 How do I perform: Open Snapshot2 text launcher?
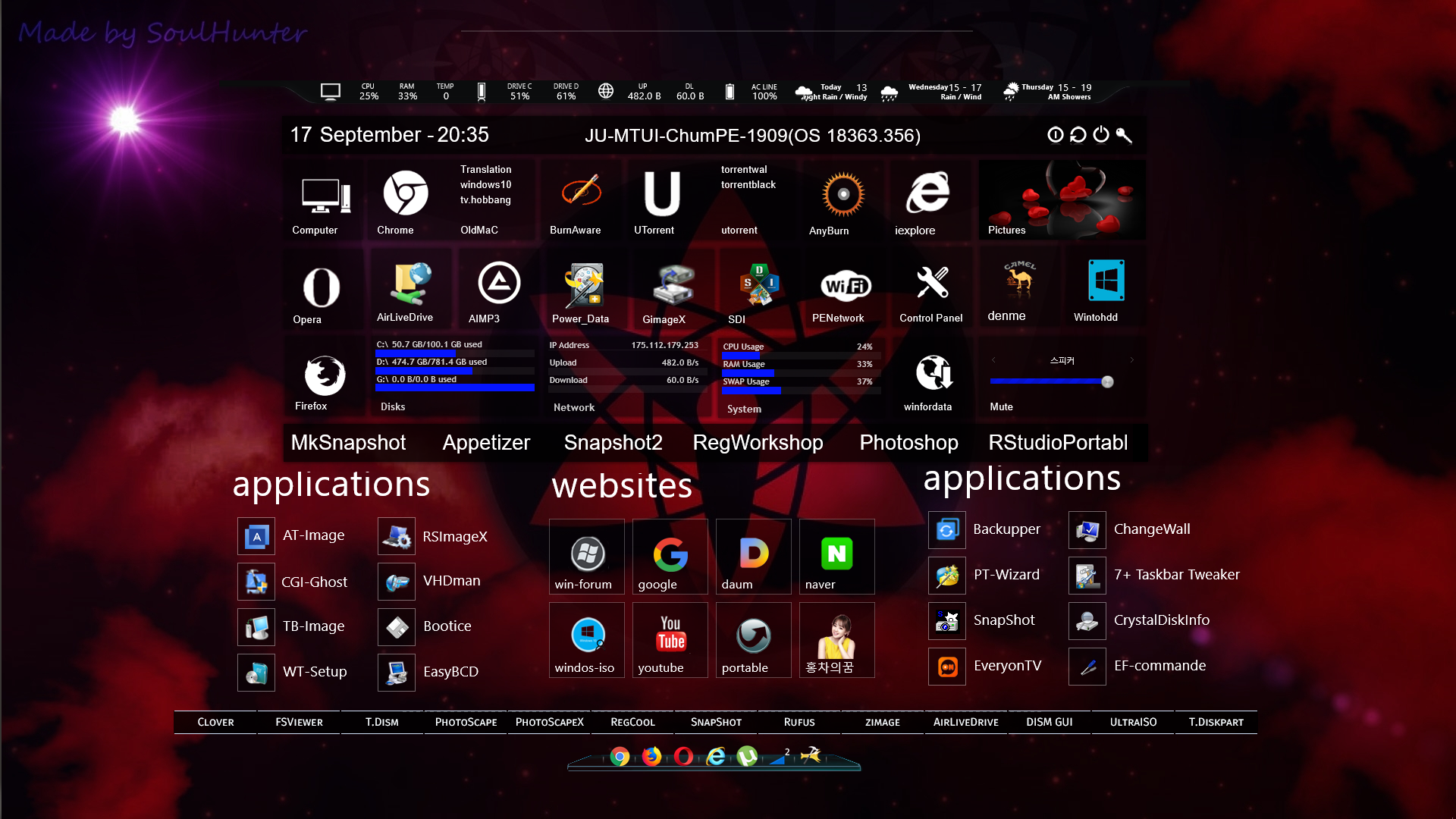[613, 442]
